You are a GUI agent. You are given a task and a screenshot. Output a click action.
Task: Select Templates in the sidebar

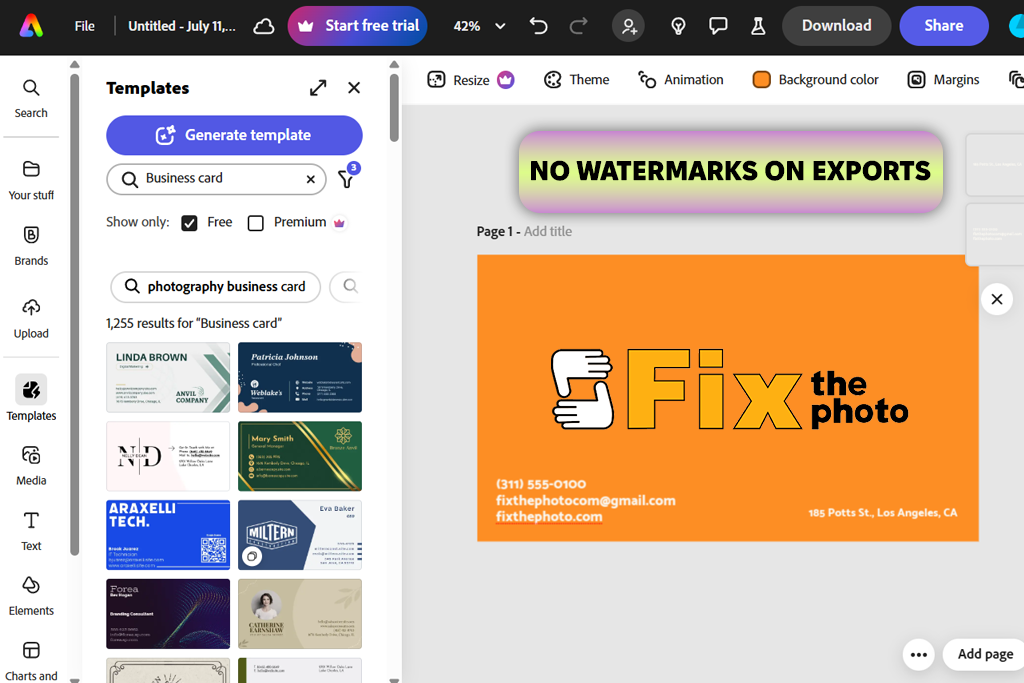31,398
